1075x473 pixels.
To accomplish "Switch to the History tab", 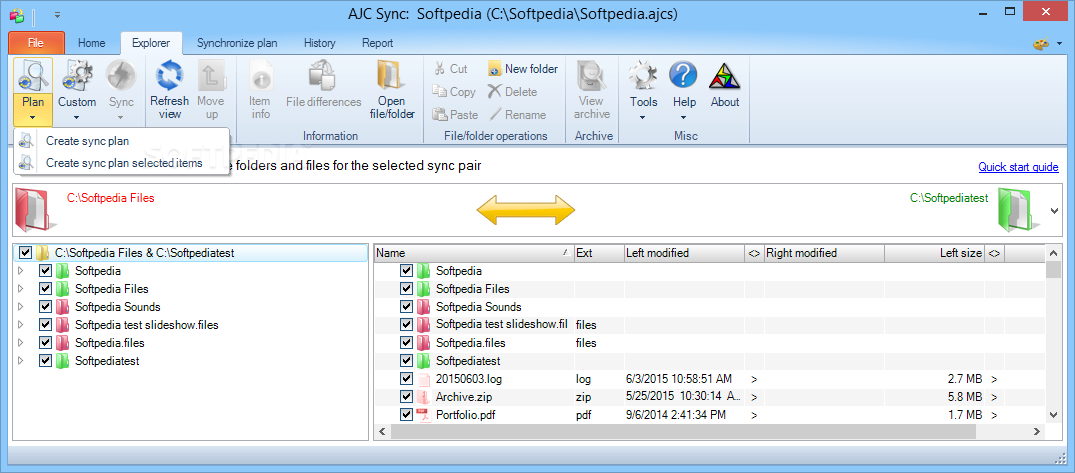I will tap(319, 43).
